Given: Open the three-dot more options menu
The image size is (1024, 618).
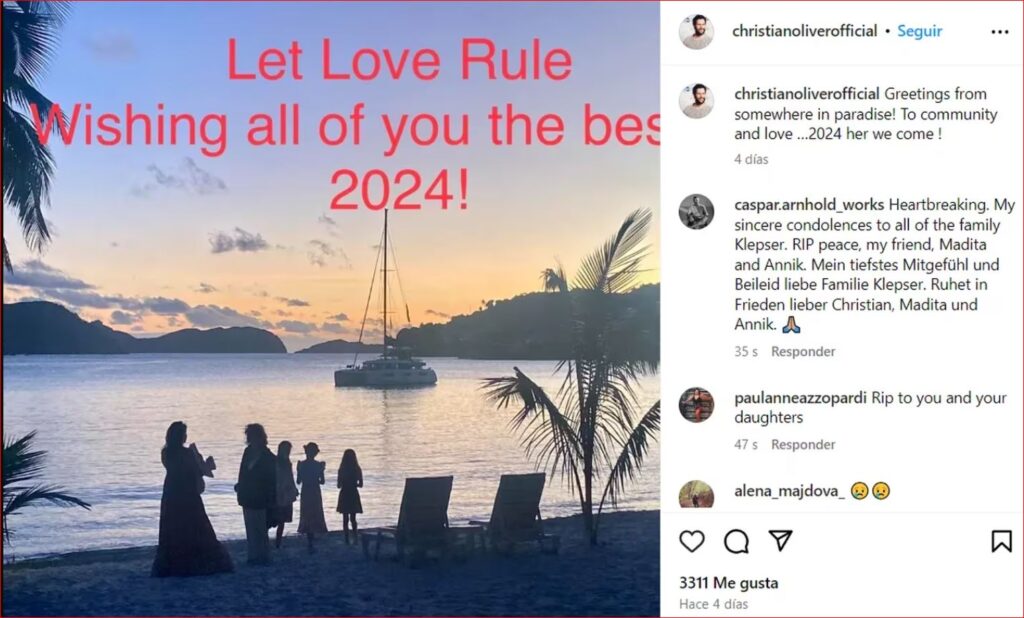Looking at the screenshot, I should coord(1000,32).
